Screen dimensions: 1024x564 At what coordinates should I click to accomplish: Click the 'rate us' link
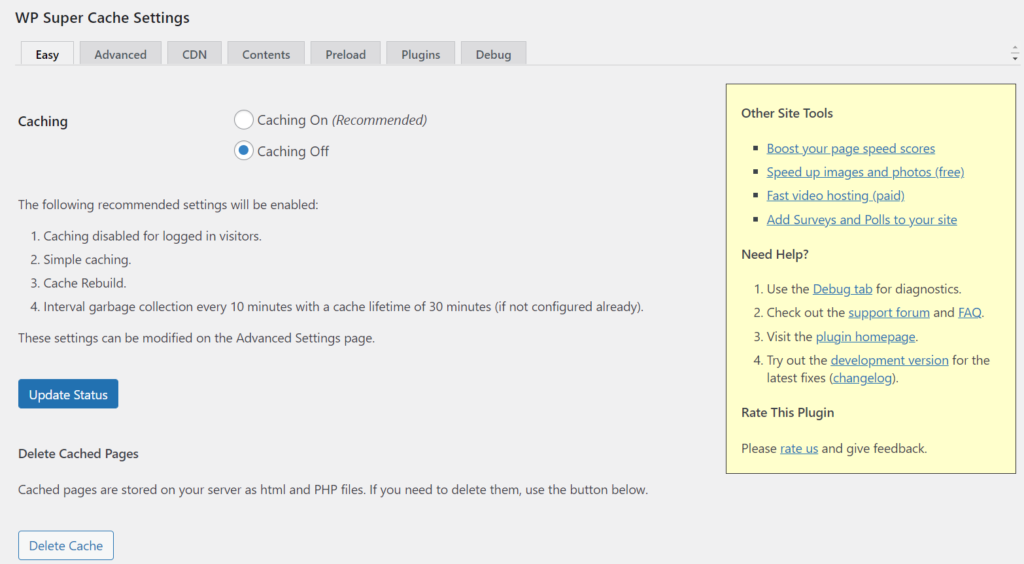(799, 448)
